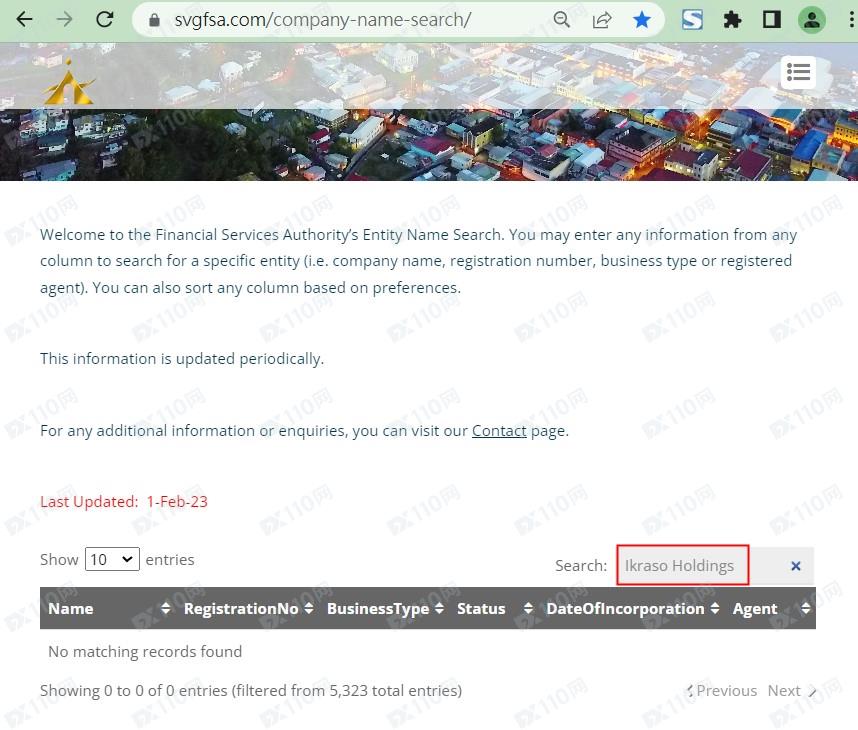Open the site hamburger menu

[x=798, y=72]
